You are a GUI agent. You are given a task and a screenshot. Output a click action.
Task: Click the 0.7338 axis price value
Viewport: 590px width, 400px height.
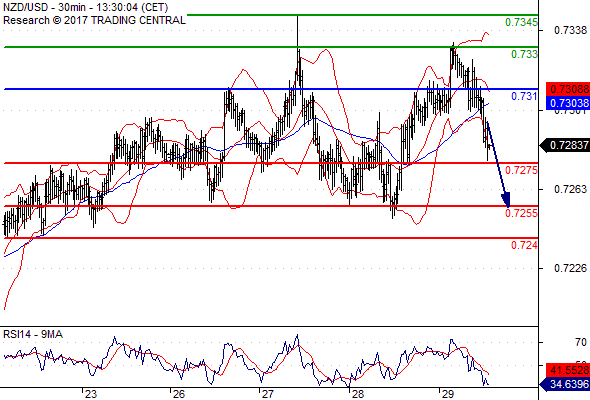(x=570, y=30)
